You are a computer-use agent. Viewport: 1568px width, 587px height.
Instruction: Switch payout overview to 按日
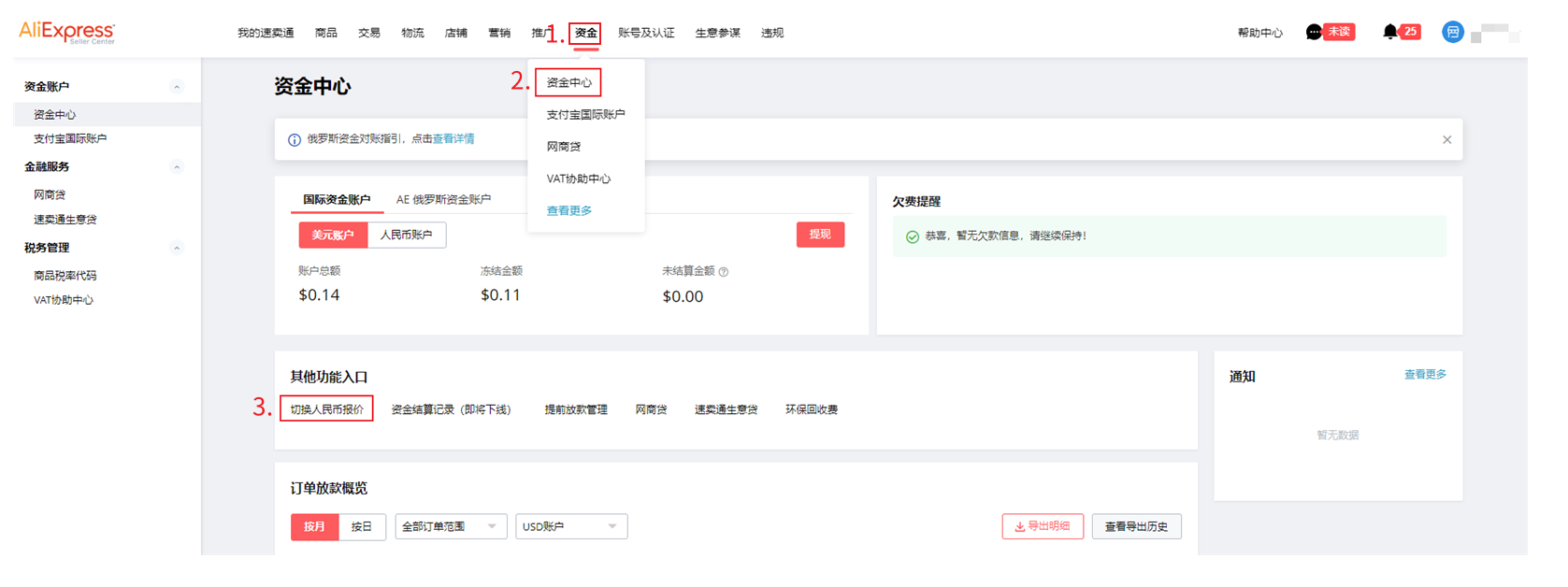pyautogui.click(x=362, y=527)
